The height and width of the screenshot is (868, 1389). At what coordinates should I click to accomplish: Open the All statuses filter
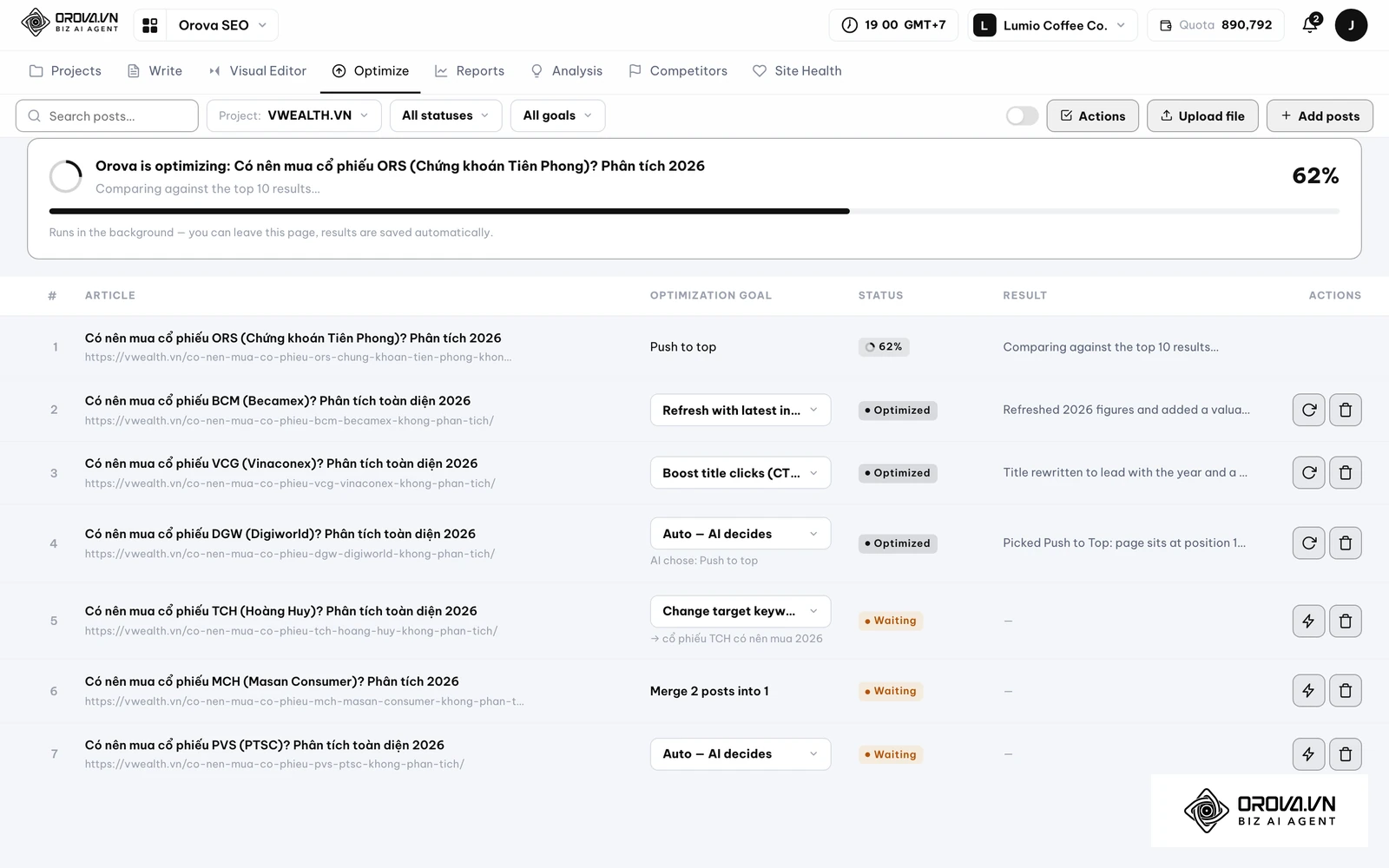pos(445,115)
